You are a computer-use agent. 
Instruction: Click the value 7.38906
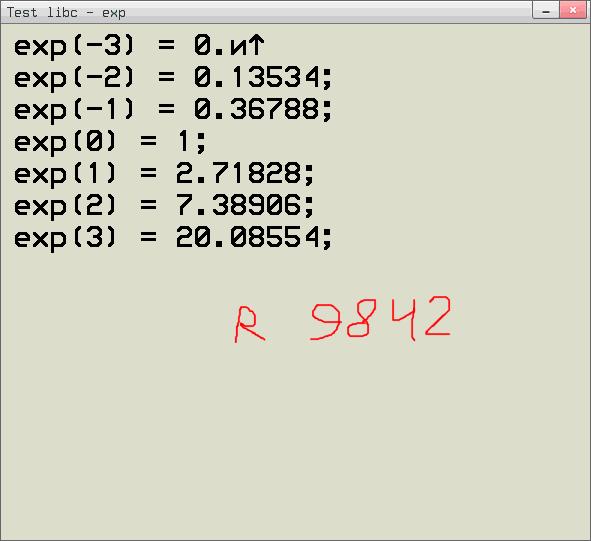(x=238, y=205)
